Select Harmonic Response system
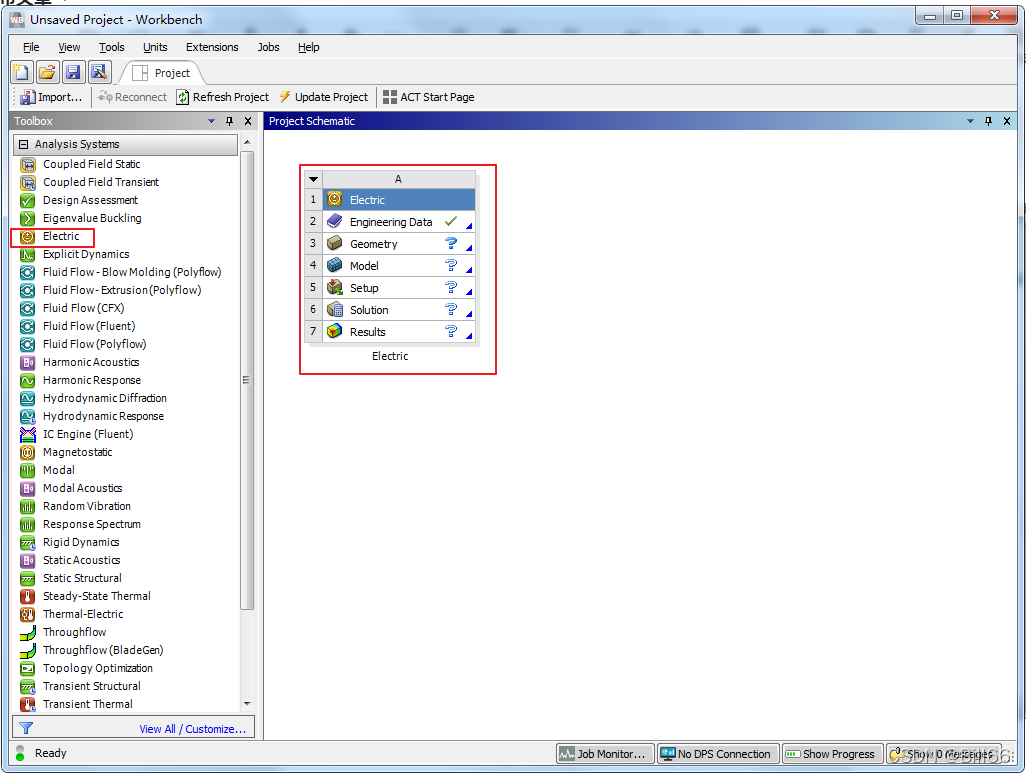The width and height of the screenshot is (1026, 773). pyautogui.click(x=92, y=380)
